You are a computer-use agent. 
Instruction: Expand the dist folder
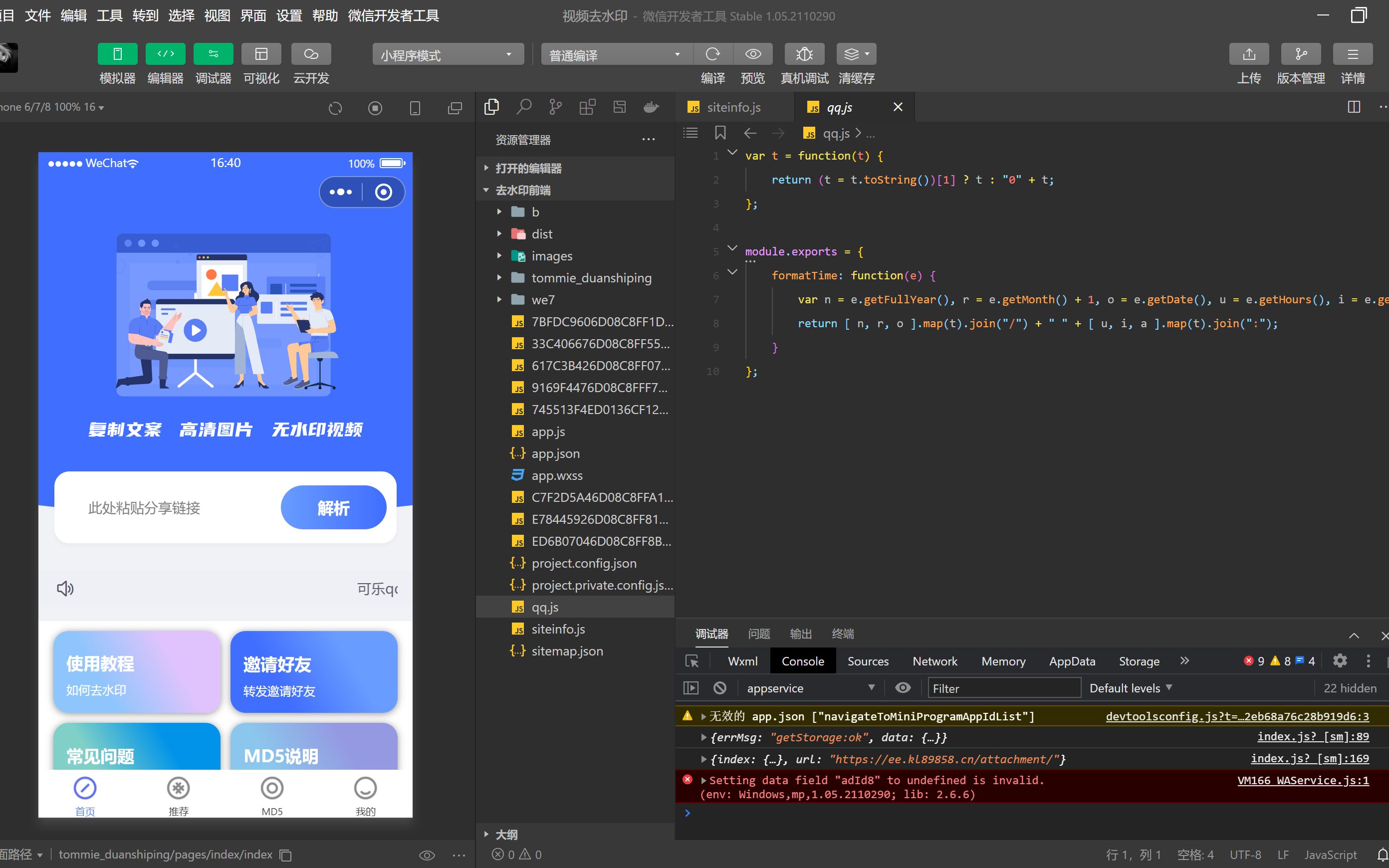575,233
